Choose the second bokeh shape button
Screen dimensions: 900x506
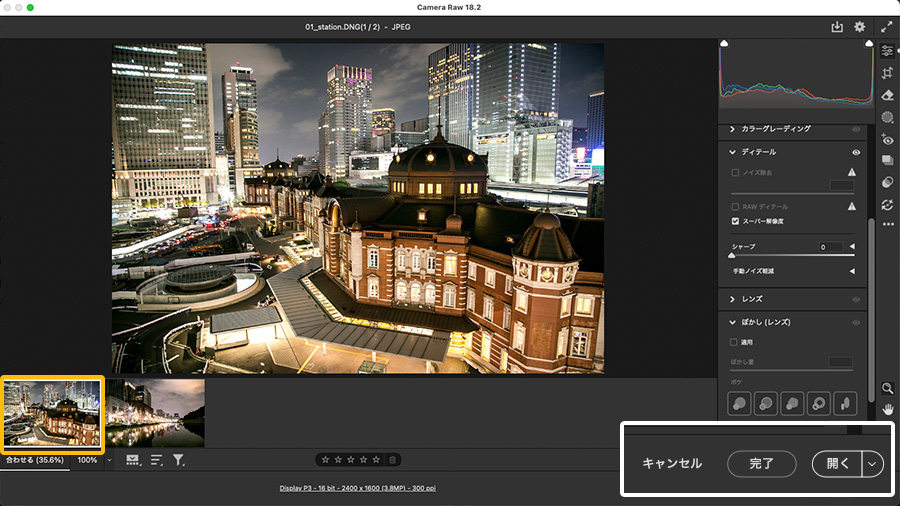(x=766, y=404)
